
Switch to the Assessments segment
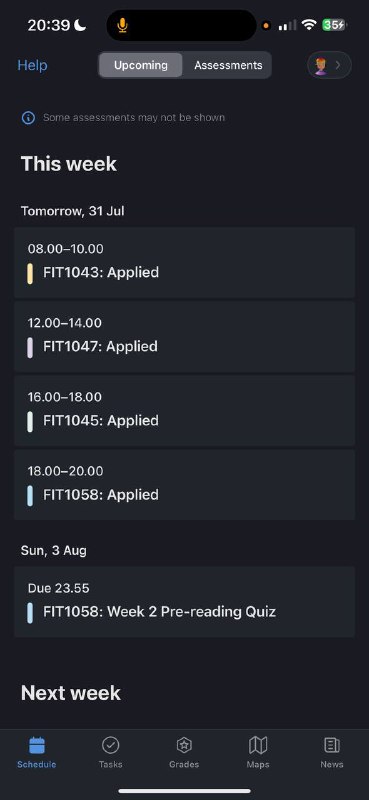coord(228,65)
